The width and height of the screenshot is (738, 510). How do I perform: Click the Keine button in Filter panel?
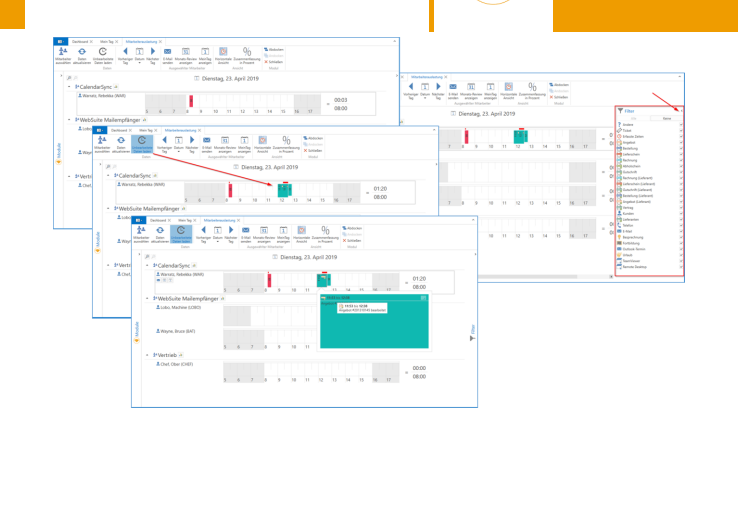666,119
